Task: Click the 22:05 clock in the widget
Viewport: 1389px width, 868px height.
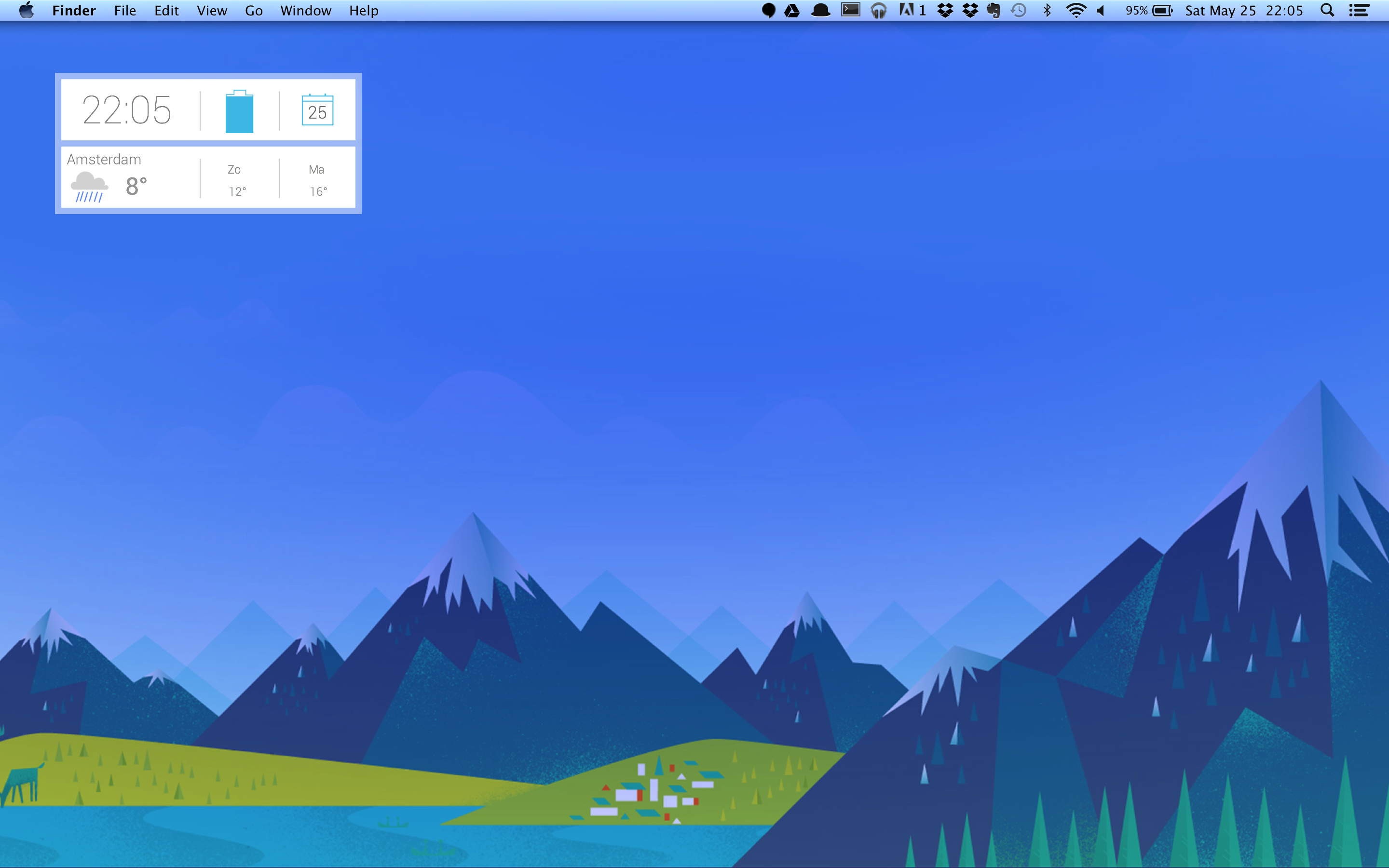Action: [127, 109]
